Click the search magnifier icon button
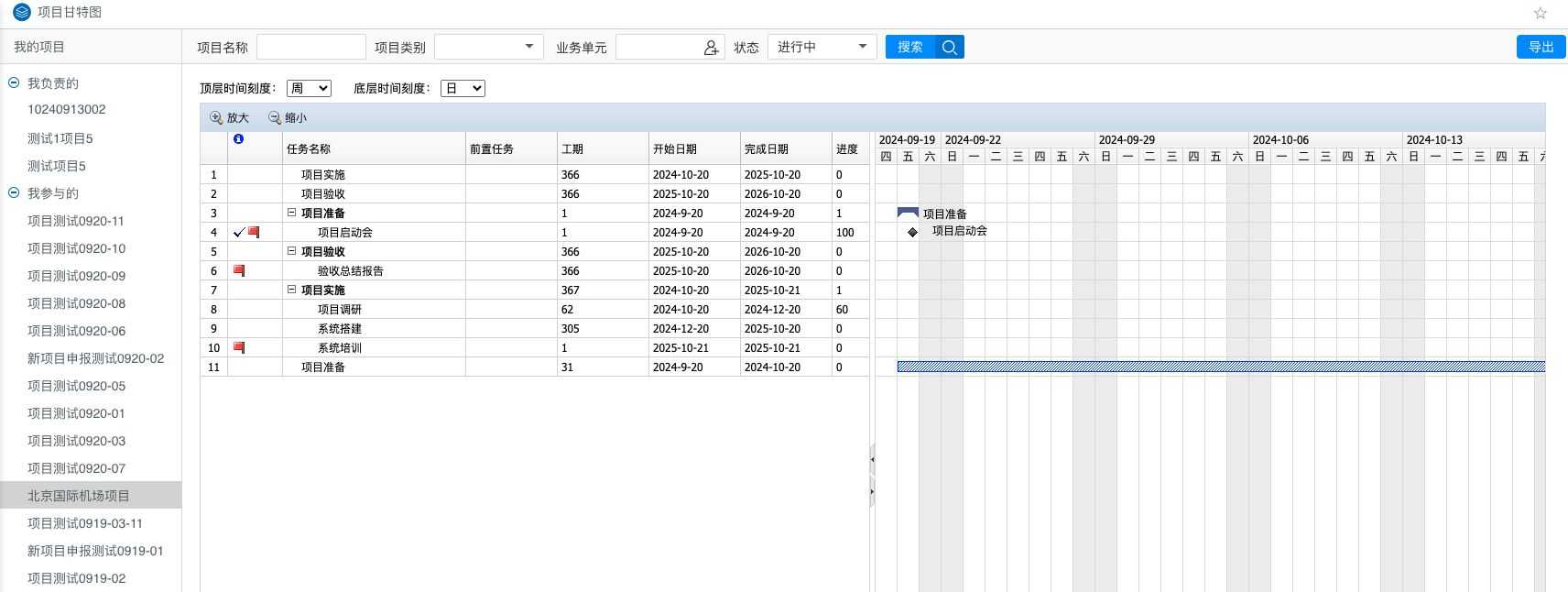Viewport: 1568px width, 592px height. 950,48
